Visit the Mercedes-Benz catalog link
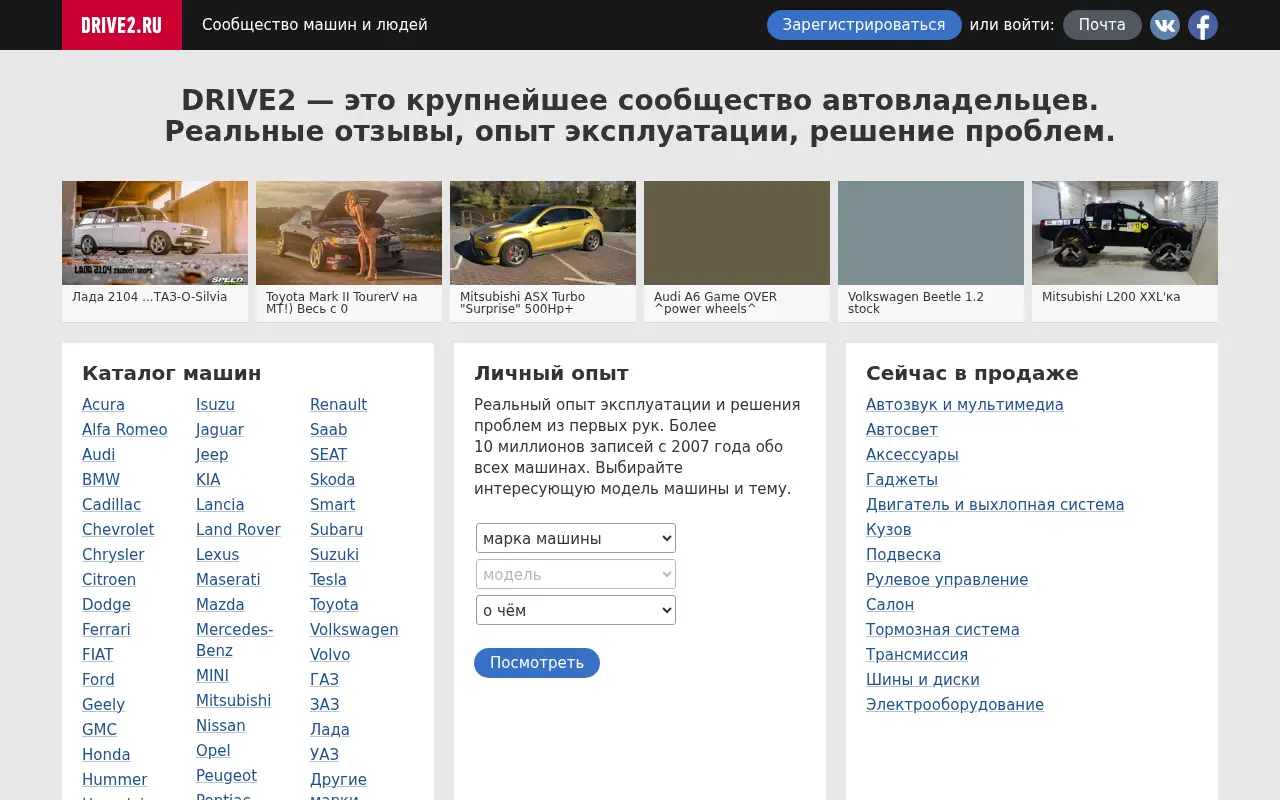1280x800 pixels. coord(235,641)
